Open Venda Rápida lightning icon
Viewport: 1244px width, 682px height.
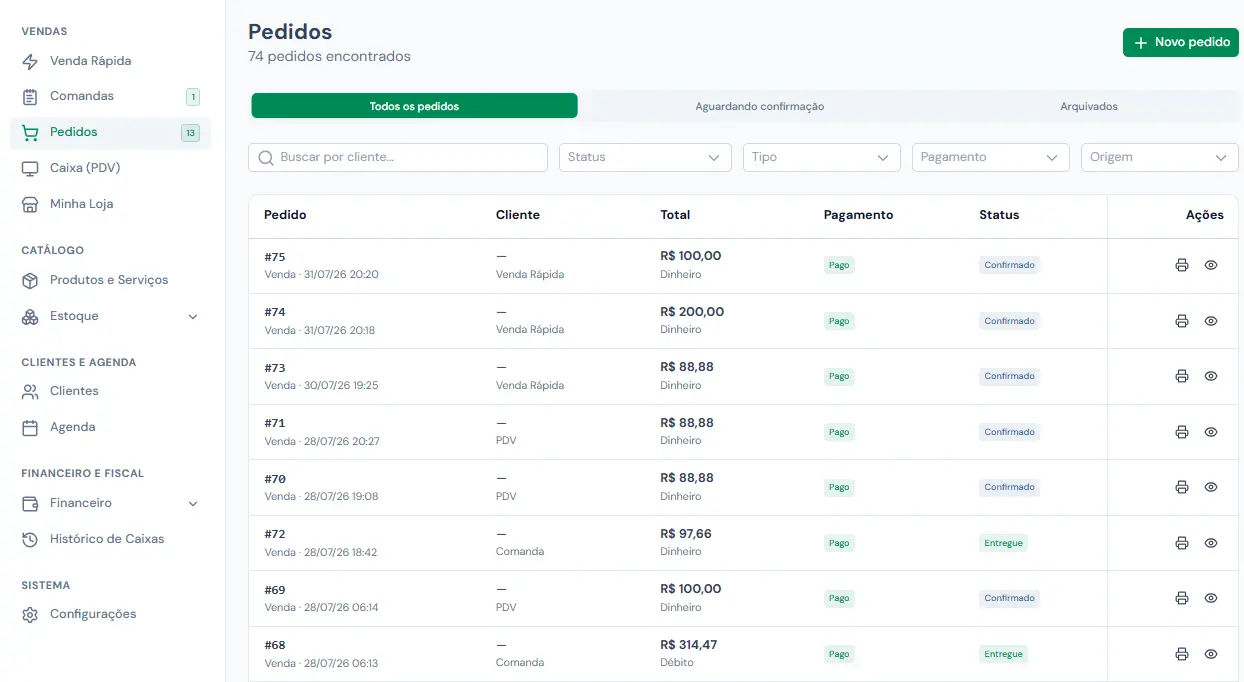(x=30, y=61)
